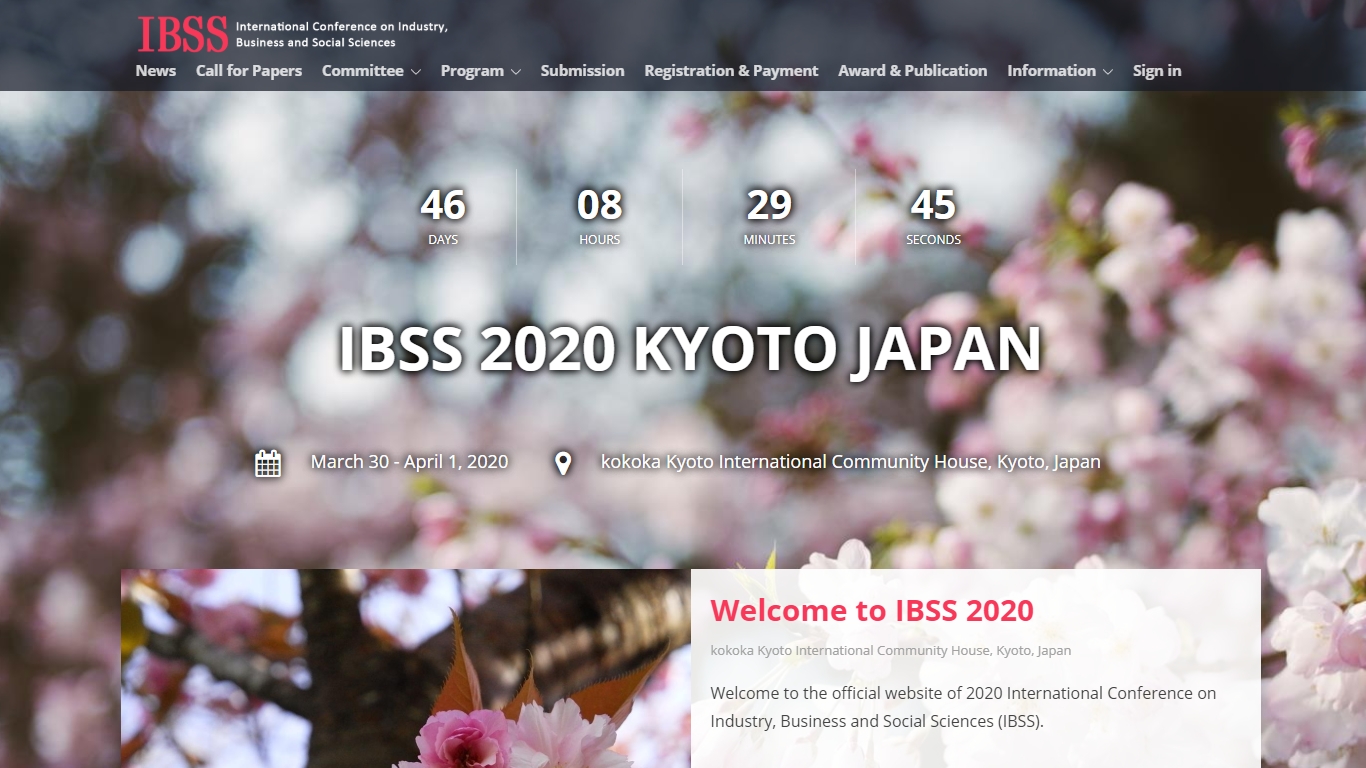Image resolution: width=1366 pixels, height=768 pixels.
Task: Click the grey venue subtitle under Welcome heading
Action: [891, 650]
